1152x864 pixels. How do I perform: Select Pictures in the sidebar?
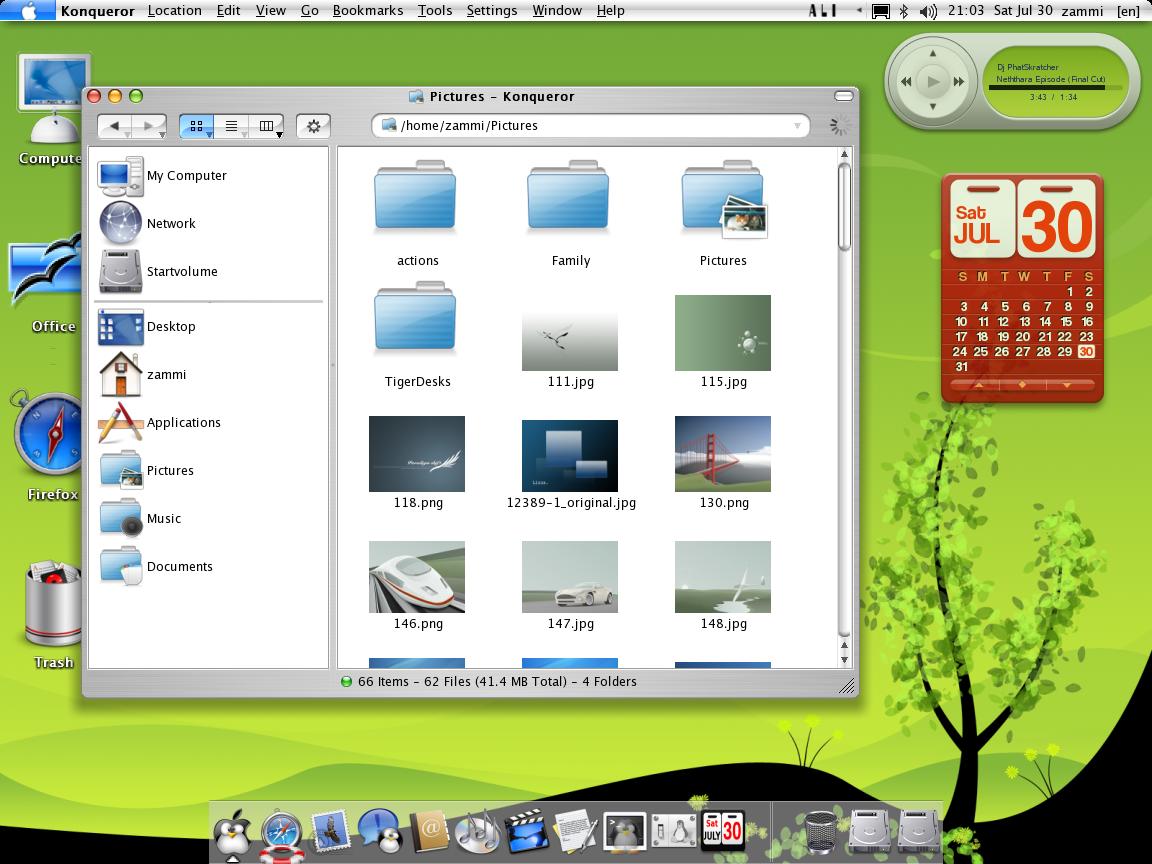point(146,470)
